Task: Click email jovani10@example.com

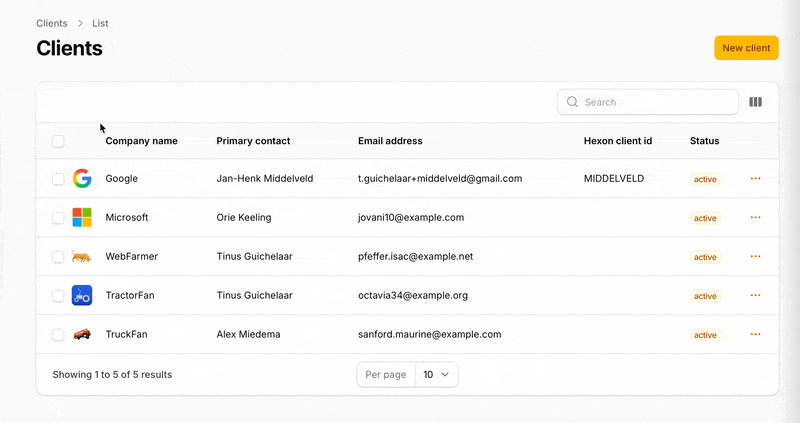Action: pos(411,217)
